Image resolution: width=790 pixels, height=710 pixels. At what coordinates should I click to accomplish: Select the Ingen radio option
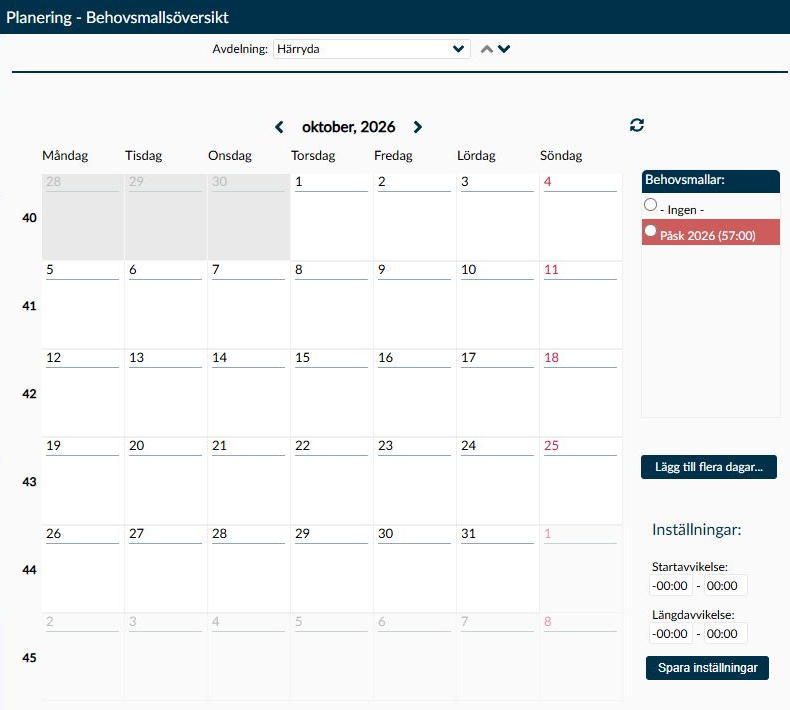[650, 205]
